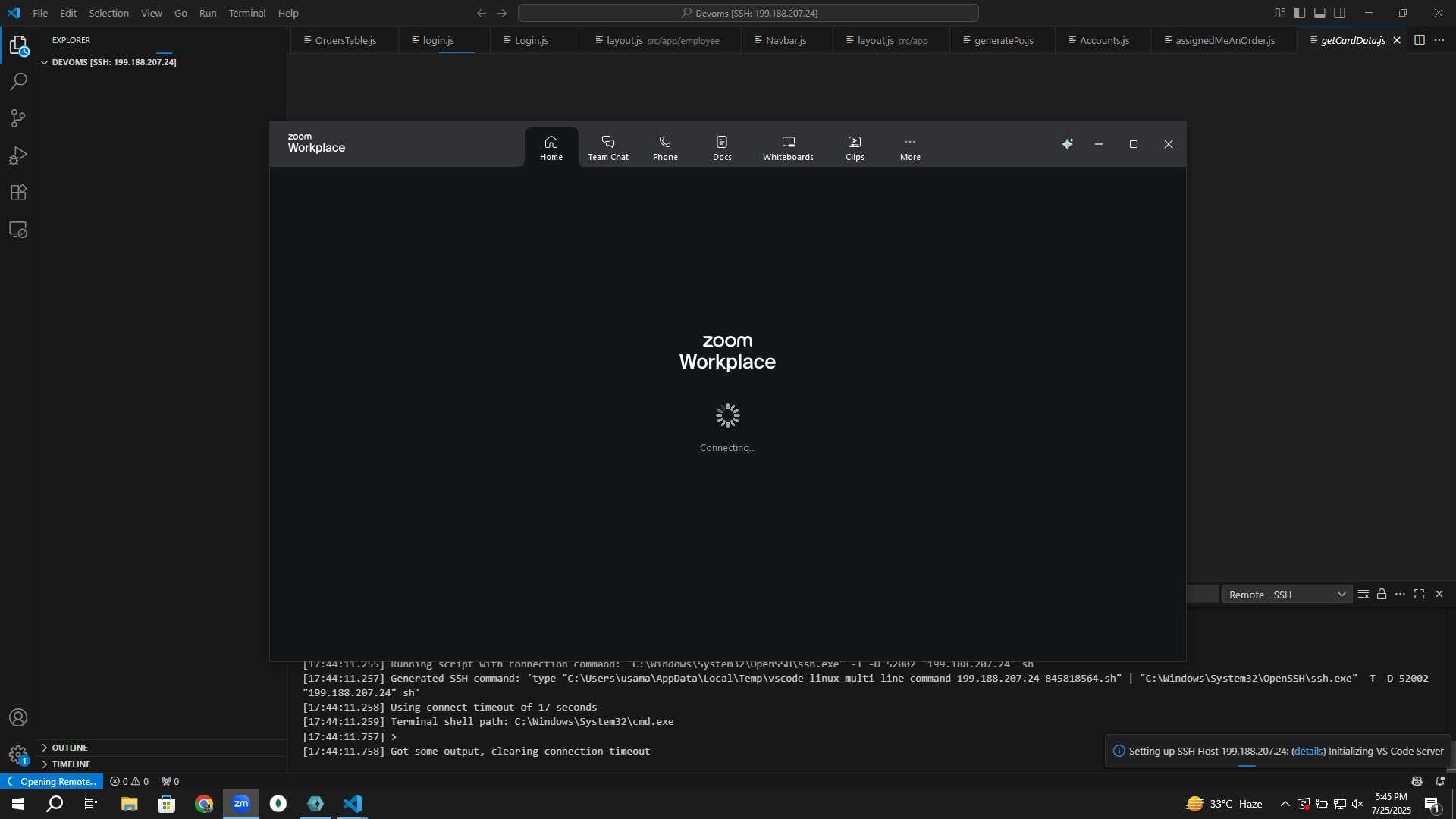Open notifications bell in status bar
The height and width of the screenshot is (819, 1456).
coord(1440,782)
